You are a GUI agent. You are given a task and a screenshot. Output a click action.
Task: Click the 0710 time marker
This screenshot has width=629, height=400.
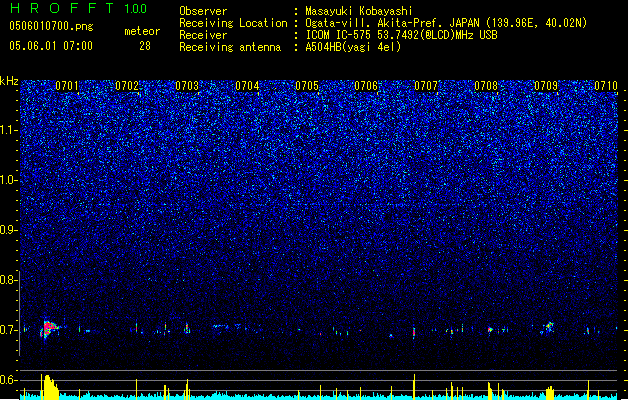pyautogui.click(x=606, y=86)
